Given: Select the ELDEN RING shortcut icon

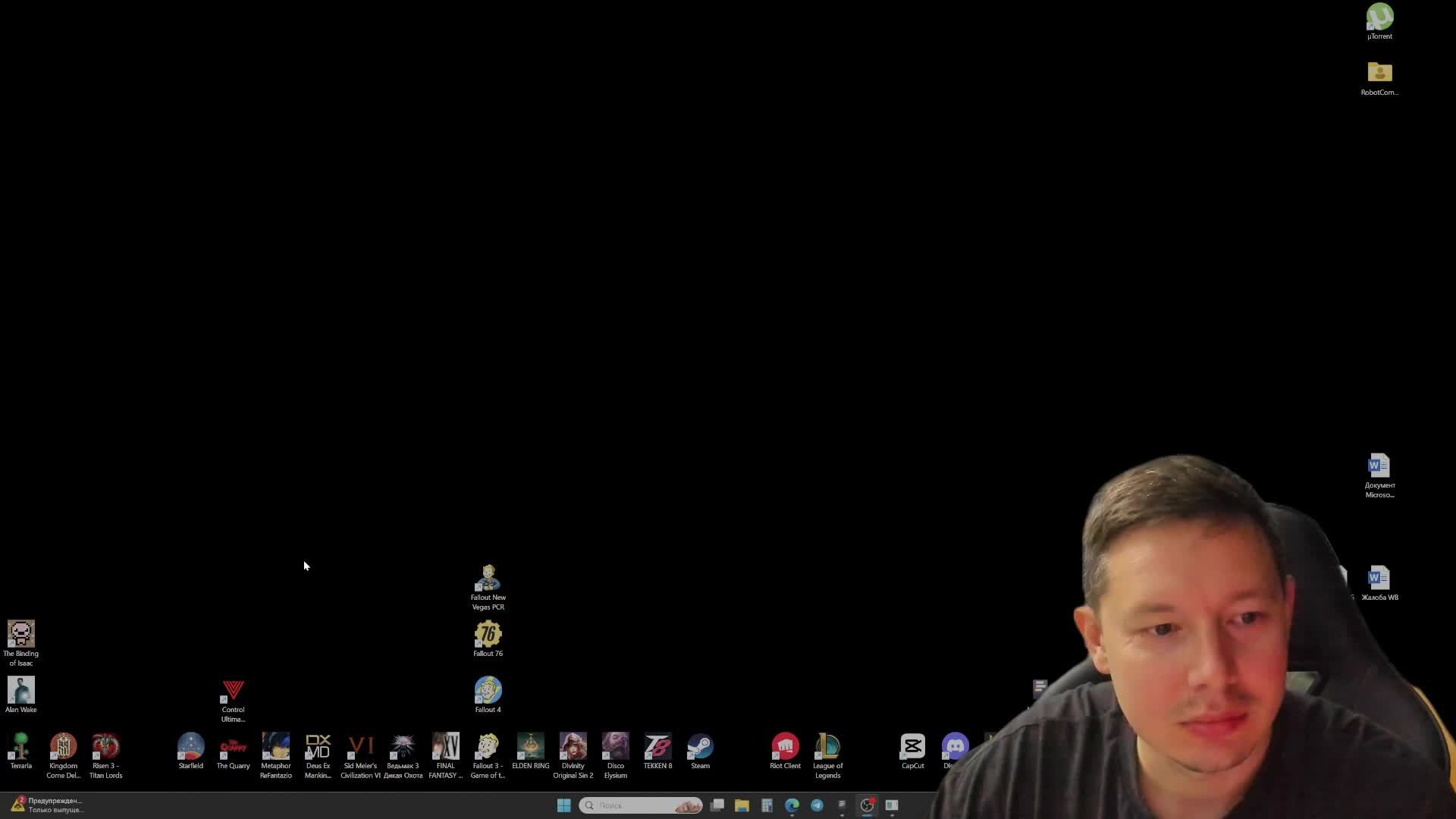Looking at the screenshot, I should [x=530, y=747].
